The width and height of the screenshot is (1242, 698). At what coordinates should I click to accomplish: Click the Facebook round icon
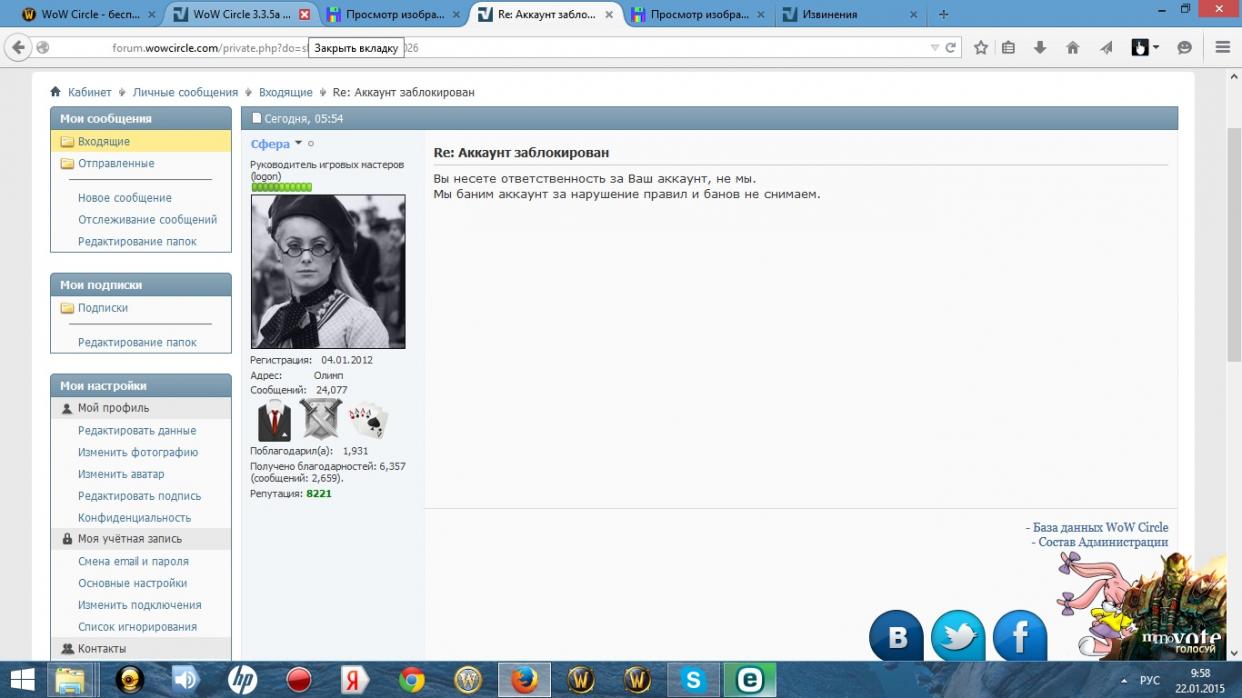[x=1020, y=637]
